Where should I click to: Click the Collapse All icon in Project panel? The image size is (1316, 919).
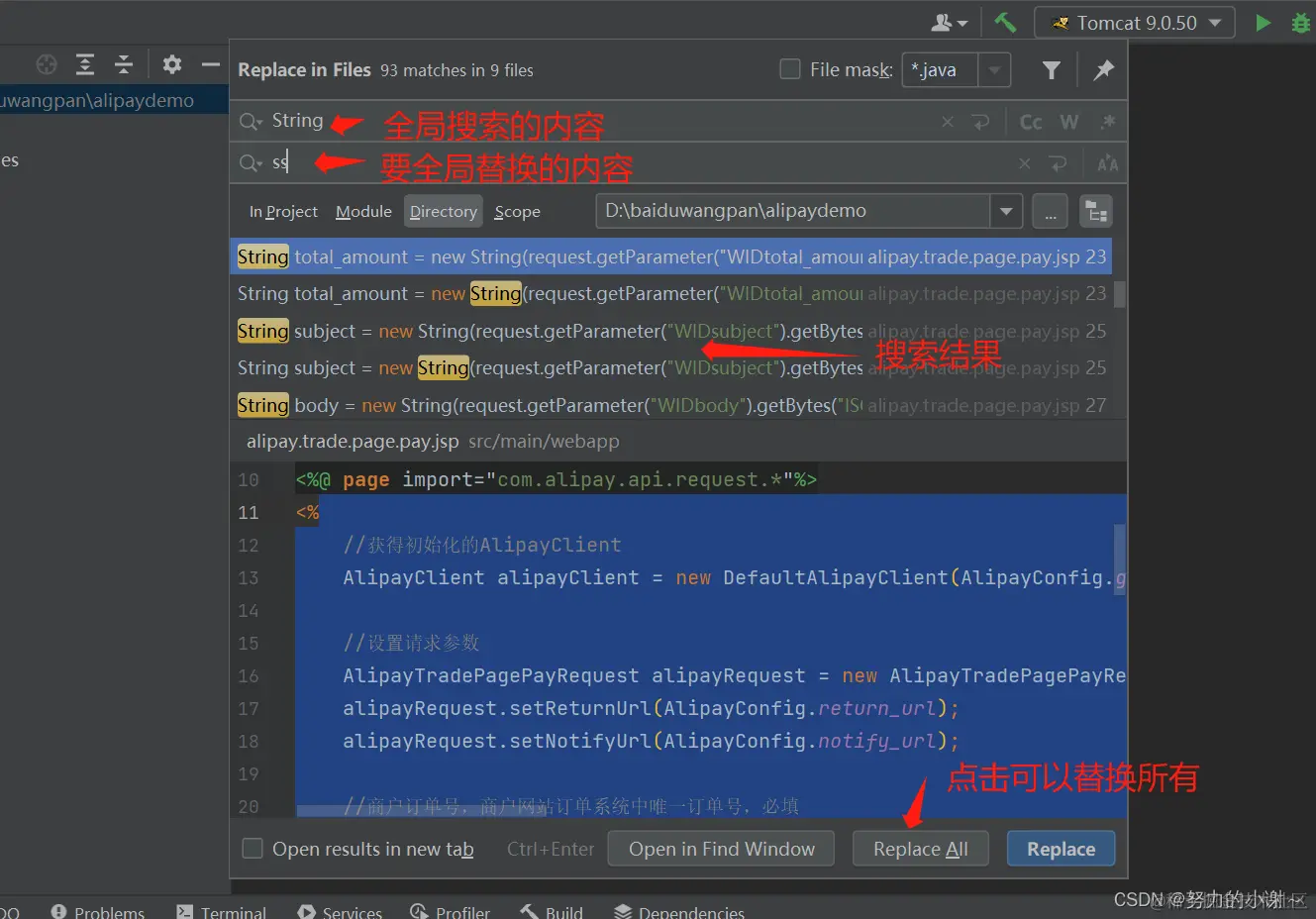[x=124, y=64]
